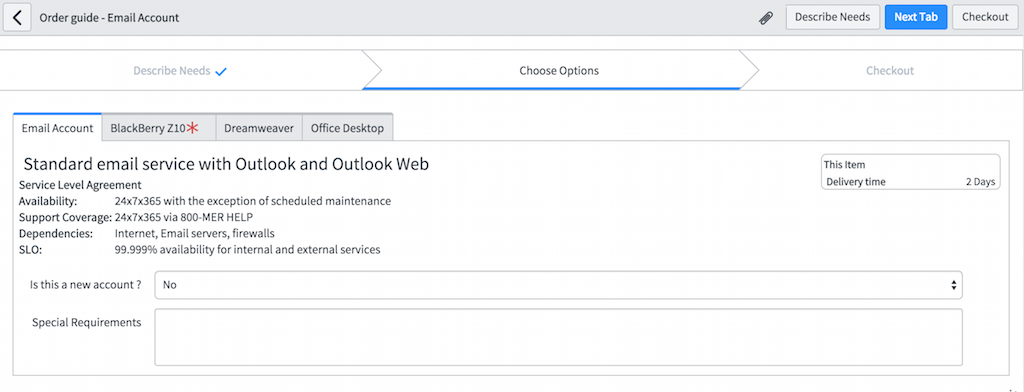Click the 'This Item' label

pos(844,165)
